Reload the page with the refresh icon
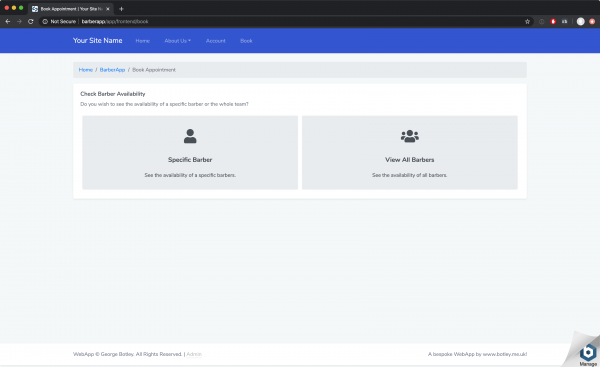Image resolution: width=600 pixels, height=367 pixels. coord(31,21)
